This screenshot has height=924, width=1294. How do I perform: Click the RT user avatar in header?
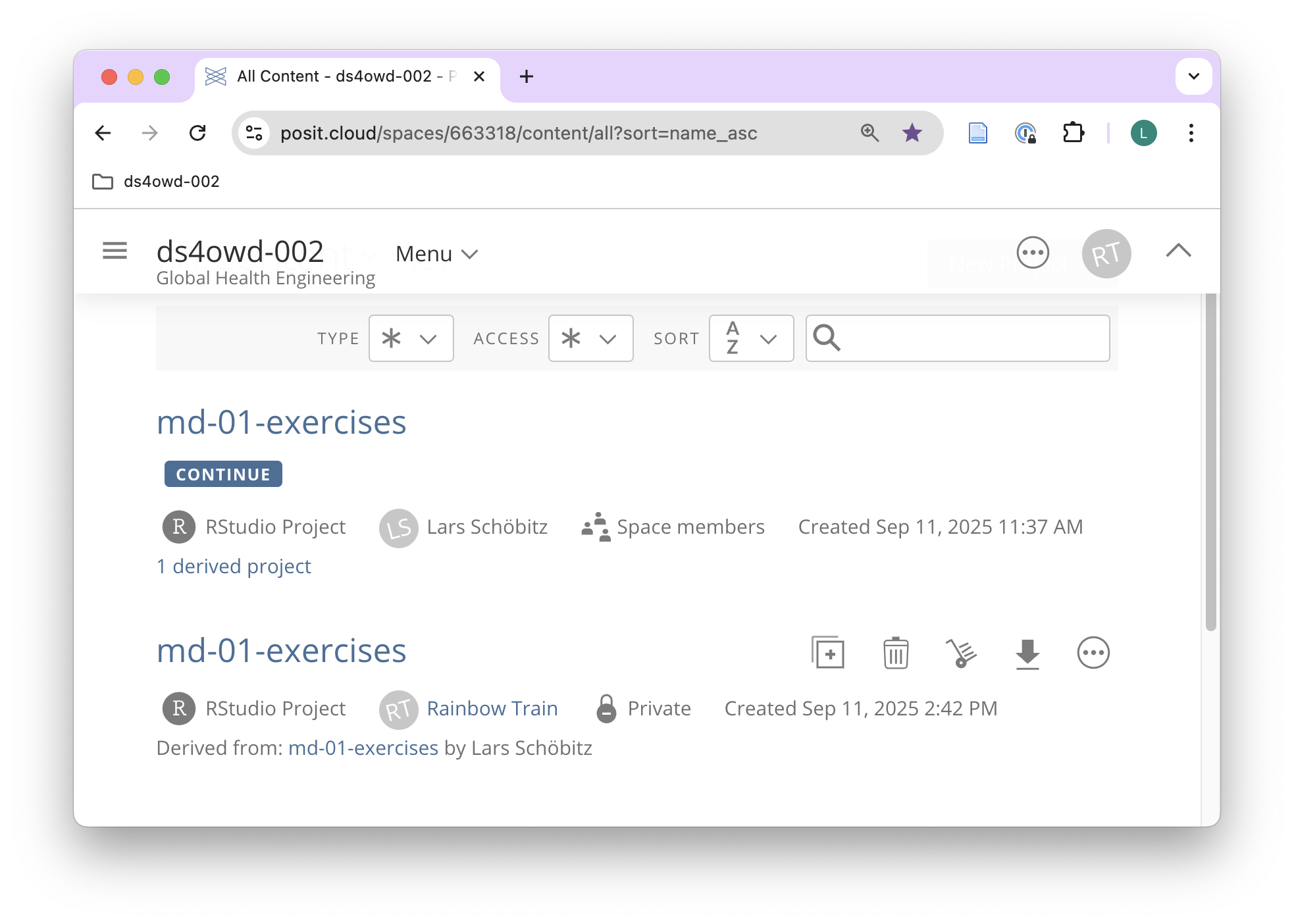coord(1106,253)
